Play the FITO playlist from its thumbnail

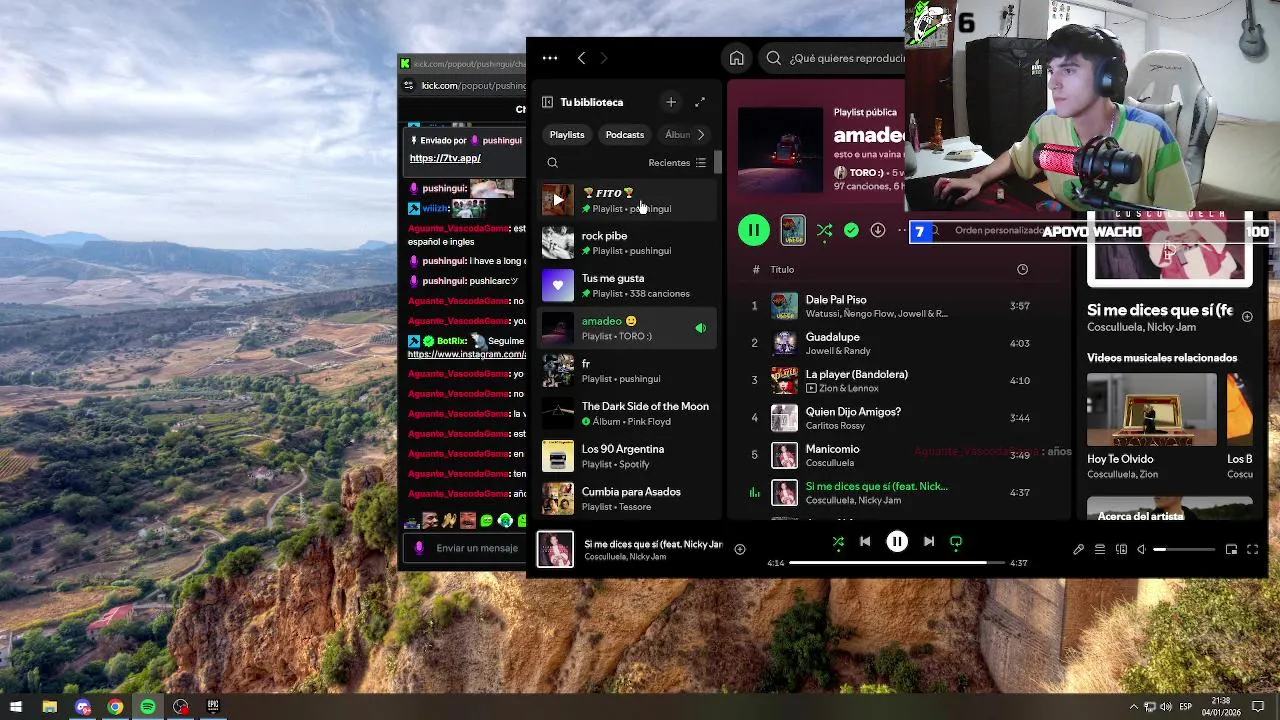(558, 200)
